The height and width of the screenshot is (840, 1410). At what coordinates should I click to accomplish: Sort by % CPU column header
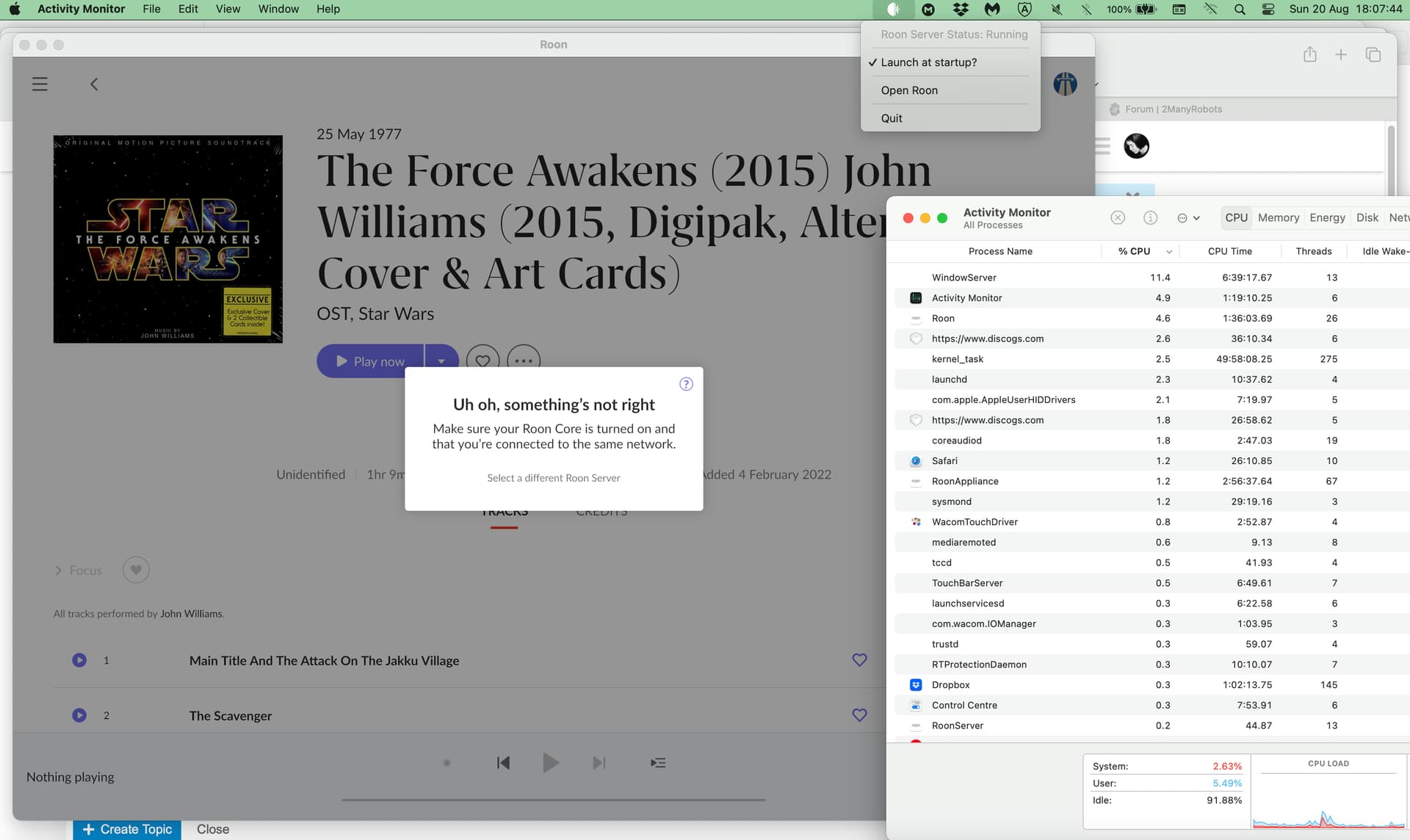[1140, 251]
